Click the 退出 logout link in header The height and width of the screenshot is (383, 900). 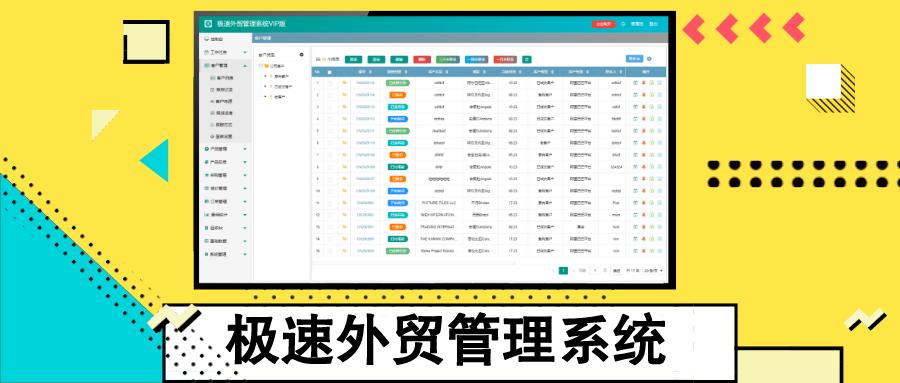pos(653,24)
